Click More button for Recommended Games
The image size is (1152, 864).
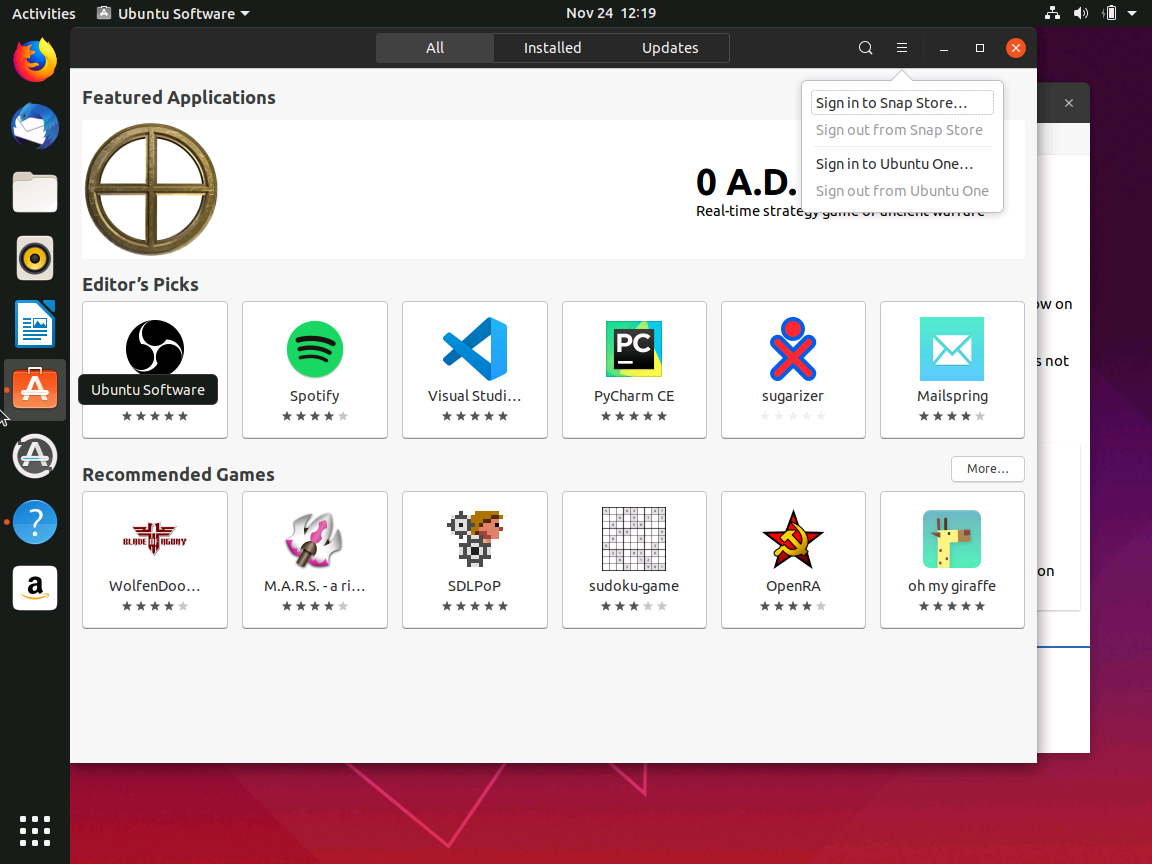pos(987,469)
